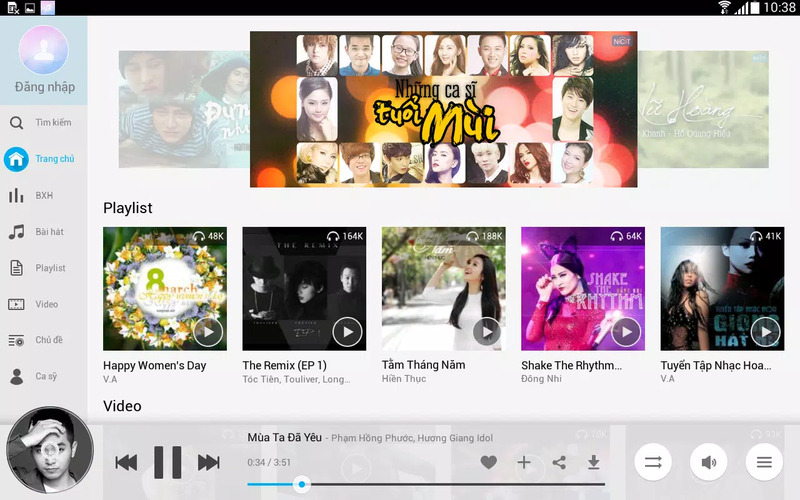This screenshot has width=800, height=500.
Task: Toggle the volume speaker button
Action: 709,462
